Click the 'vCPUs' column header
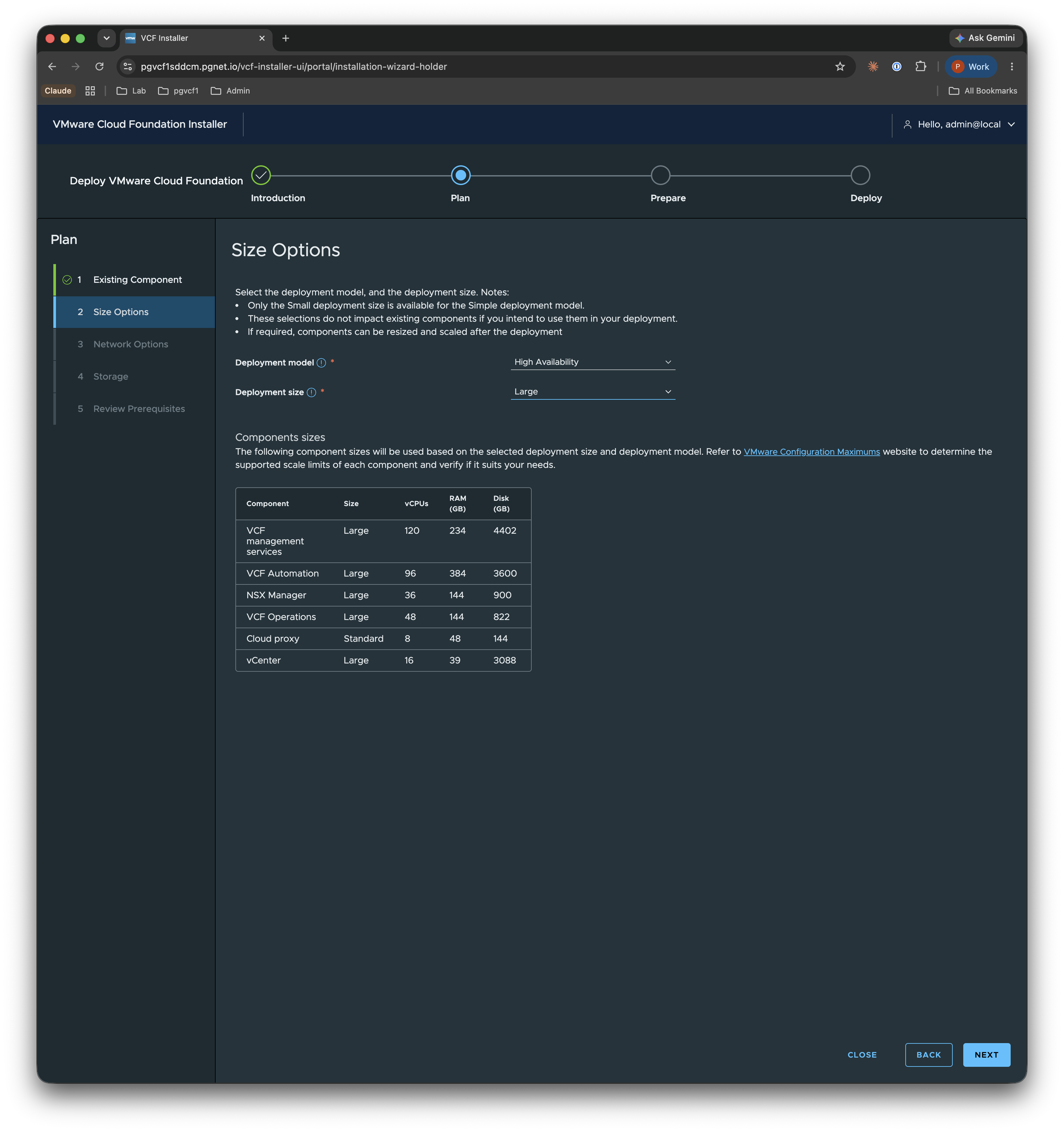The image size is (1064, 1132). coord(416,504)
